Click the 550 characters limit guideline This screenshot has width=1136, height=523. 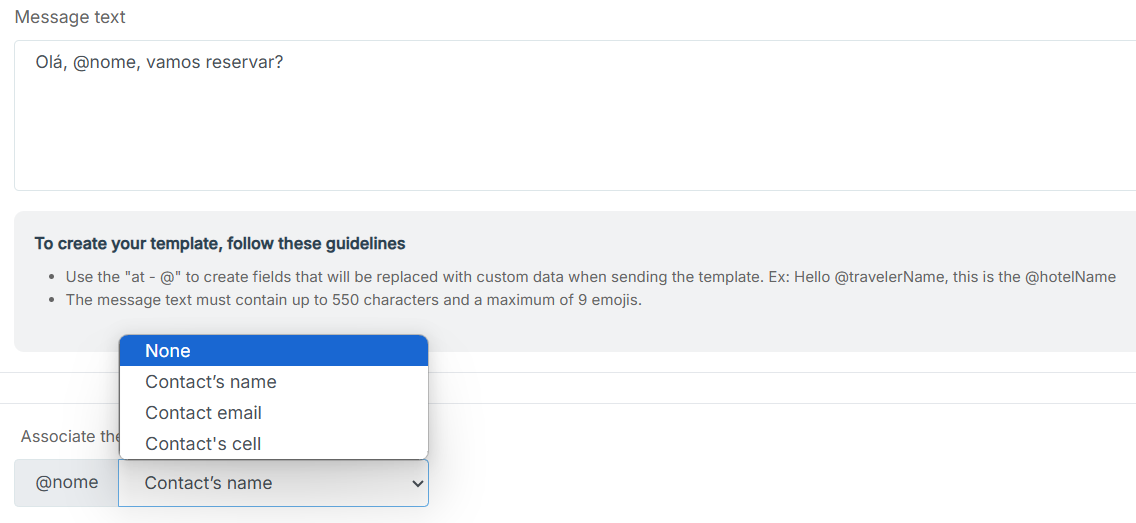[354, 300]
